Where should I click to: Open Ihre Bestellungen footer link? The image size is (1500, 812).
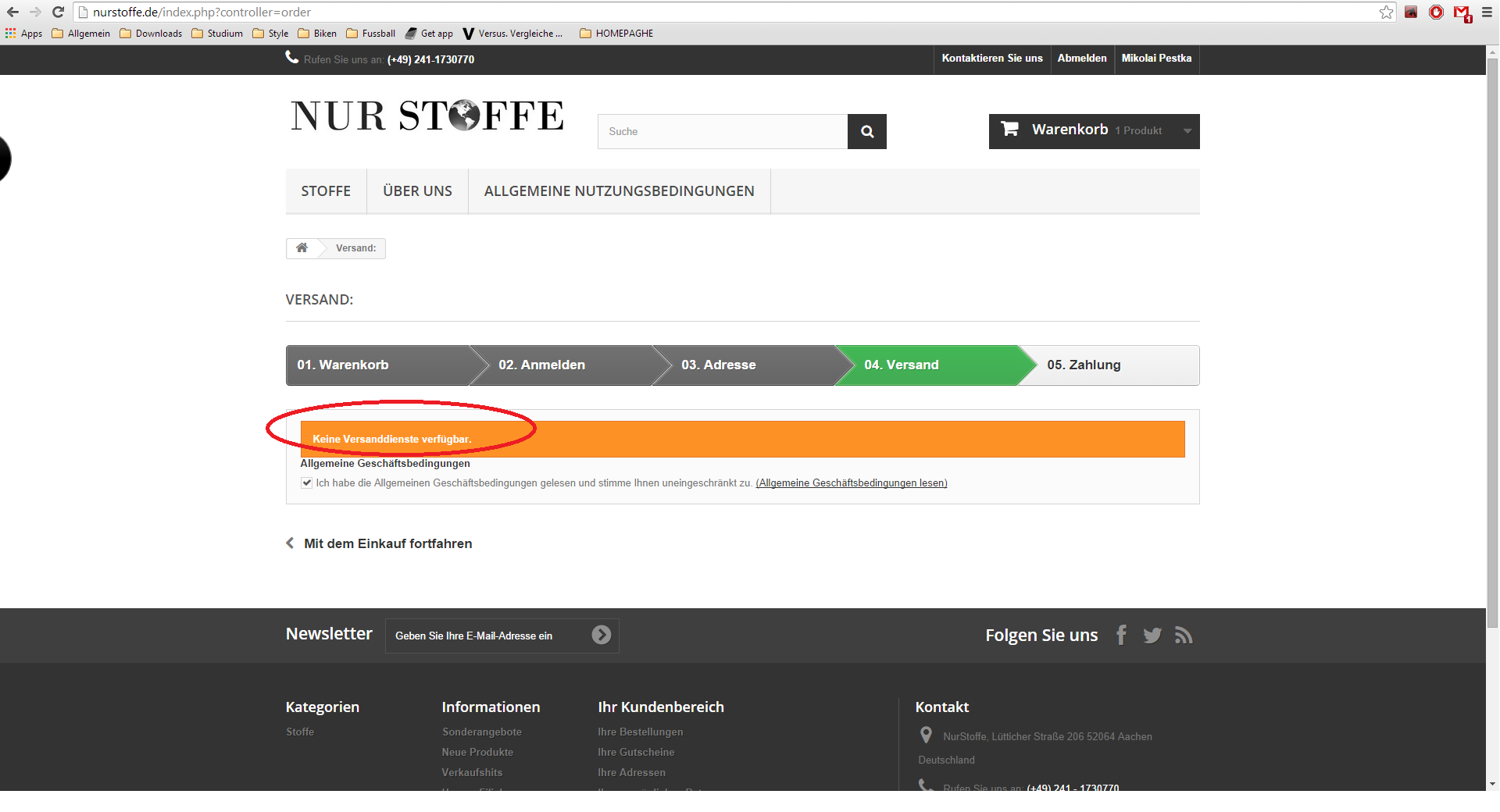click(641, 732)
